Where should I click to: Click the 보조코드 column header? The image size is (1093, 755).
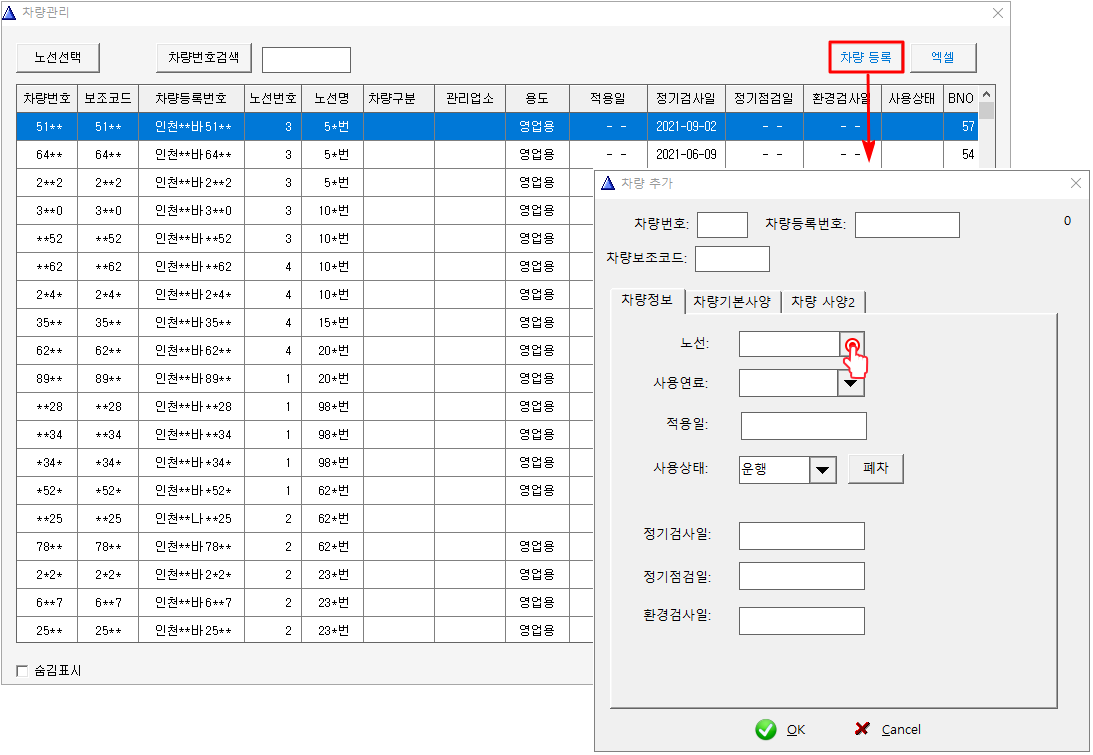click(108, 98)
